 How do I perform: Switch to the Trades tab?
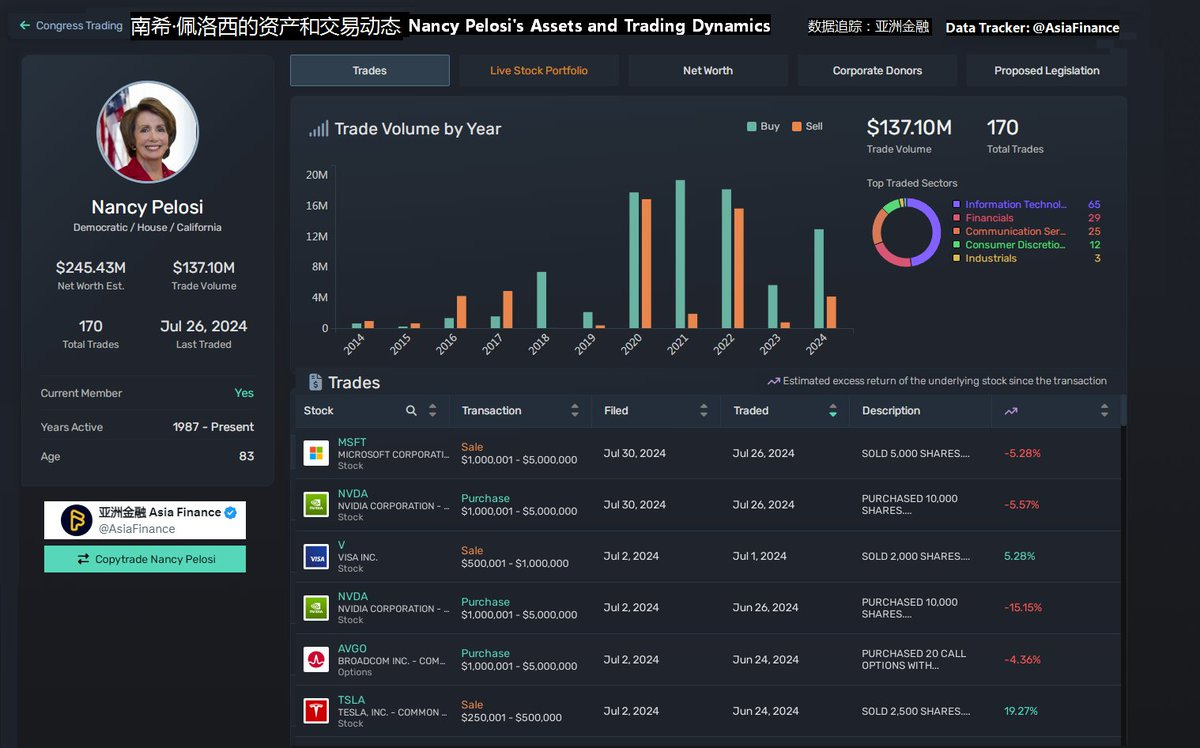(x=370, y=71)
